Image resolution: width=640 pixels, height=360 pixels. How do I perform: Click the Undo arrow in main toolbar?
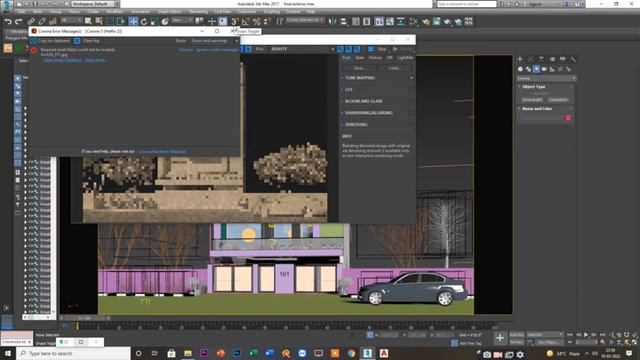[x=8, y=21]
